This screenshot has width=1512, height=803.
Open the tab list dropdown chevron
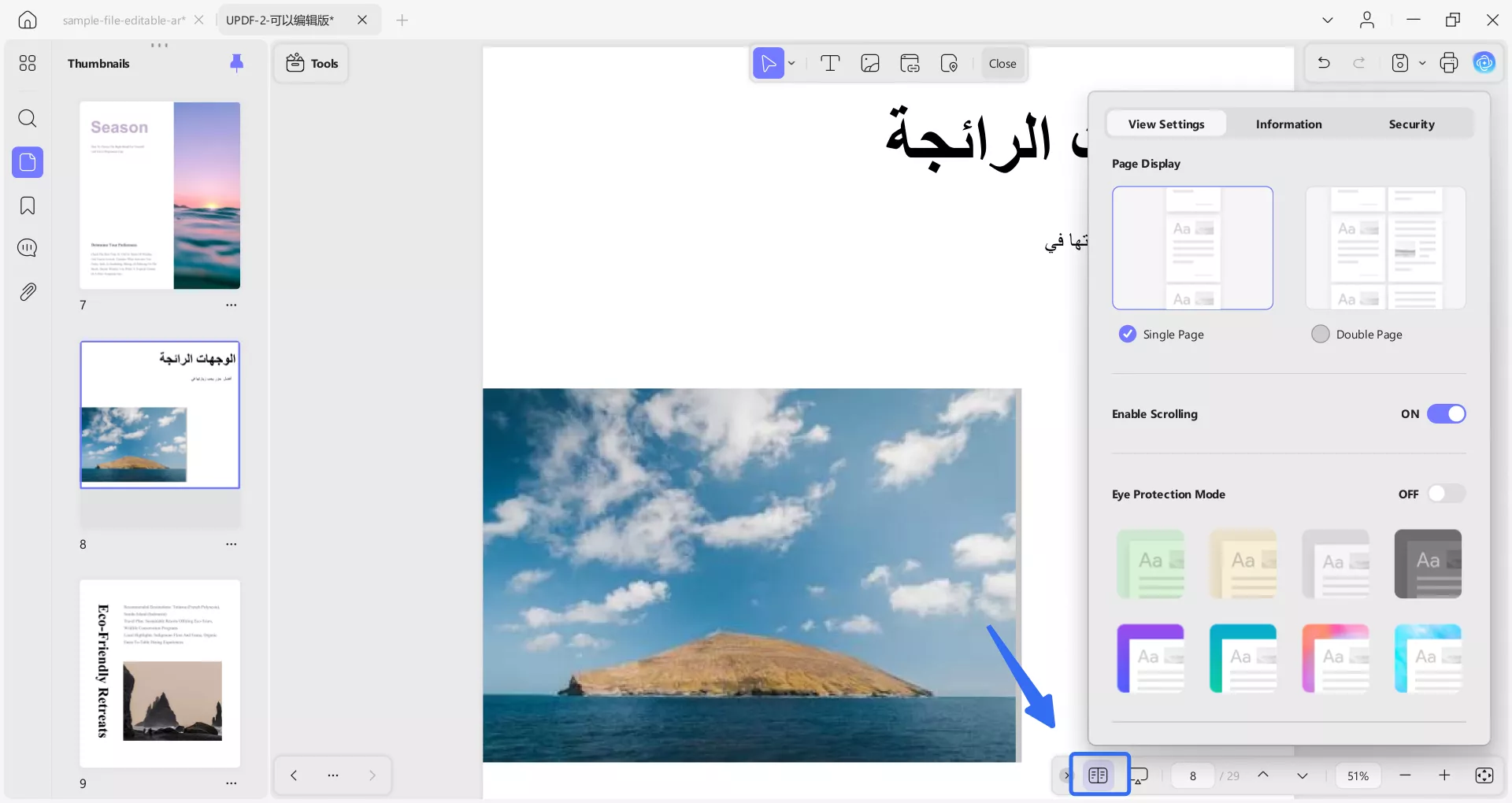click(x=1328, y=20)
